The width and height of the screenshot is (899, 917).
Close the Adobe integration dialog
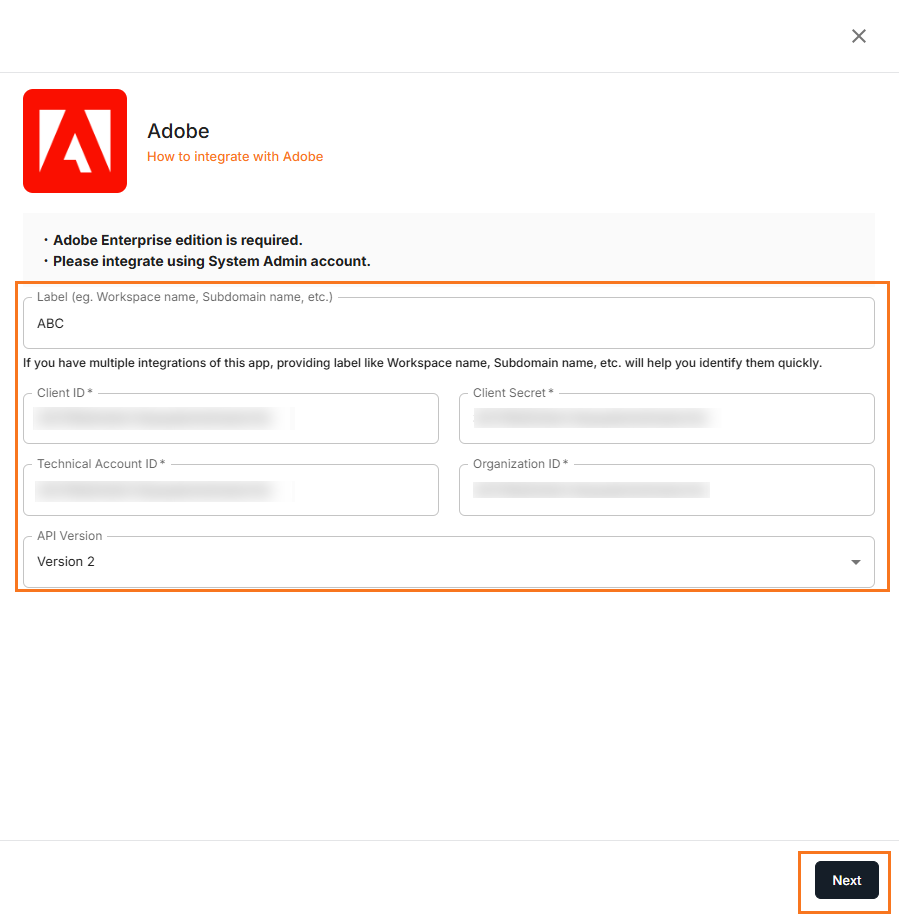coord(858,36)
